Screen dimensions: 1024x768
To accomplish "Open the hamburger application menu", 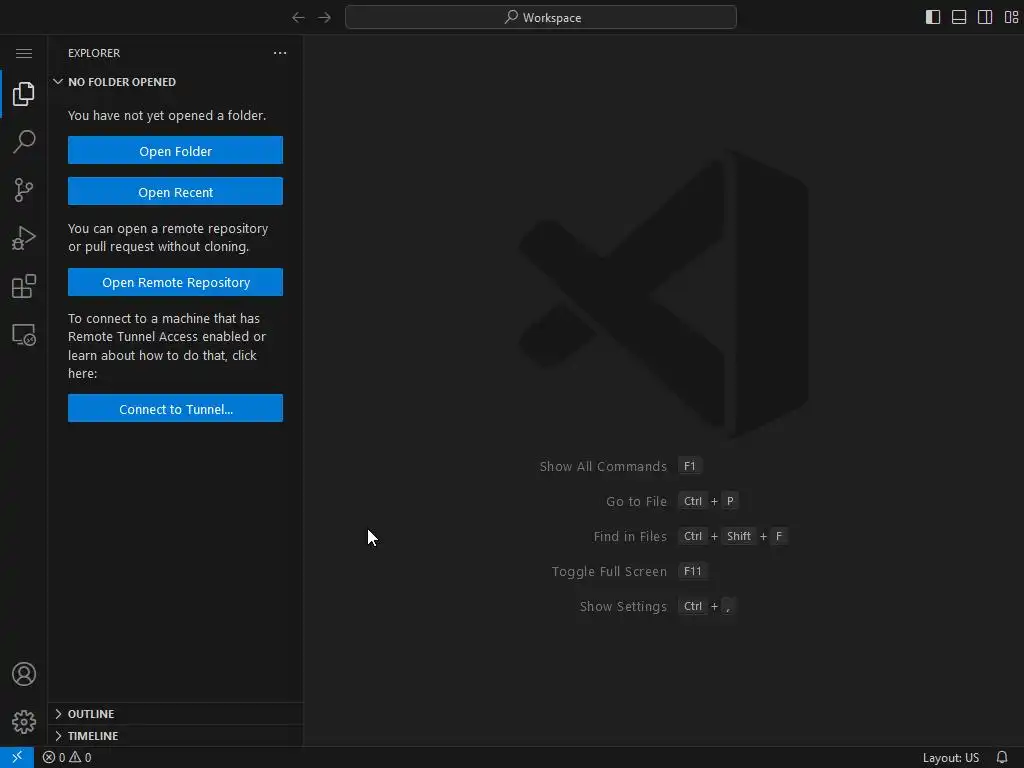I will (x=24, y=54).
